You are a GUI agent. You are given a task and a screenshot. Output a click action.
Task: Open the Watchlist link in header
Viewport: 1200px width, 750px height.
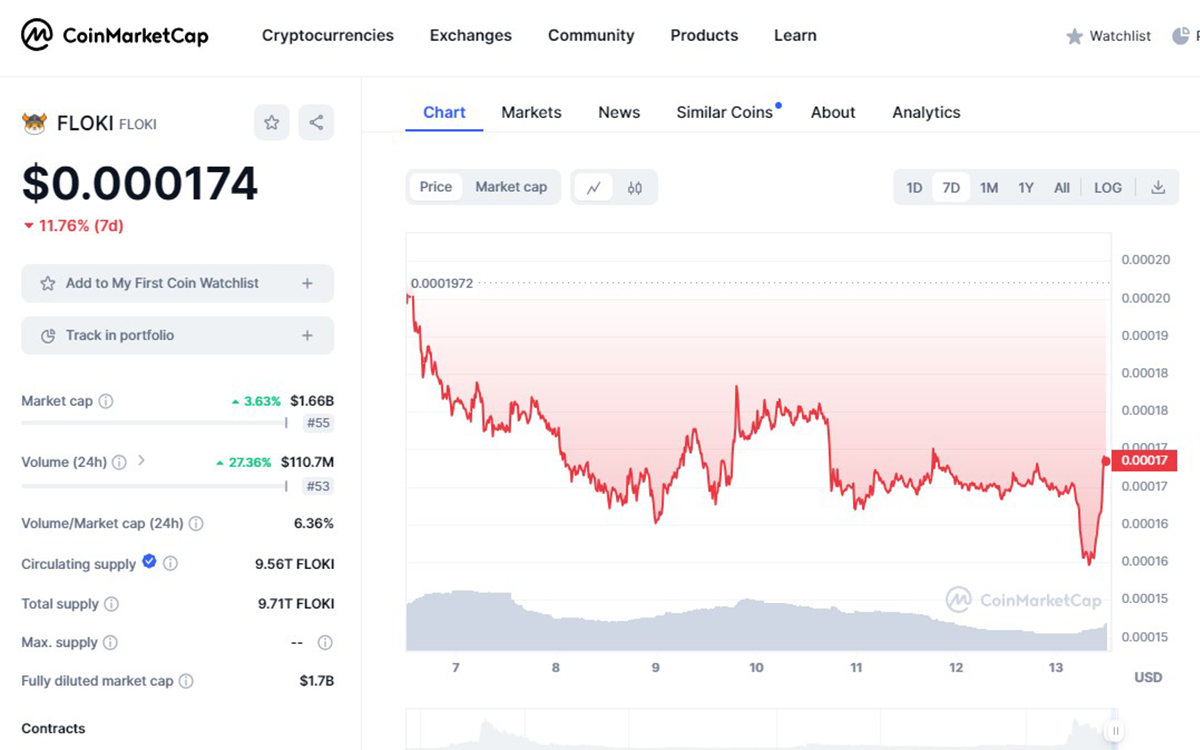1120,36
